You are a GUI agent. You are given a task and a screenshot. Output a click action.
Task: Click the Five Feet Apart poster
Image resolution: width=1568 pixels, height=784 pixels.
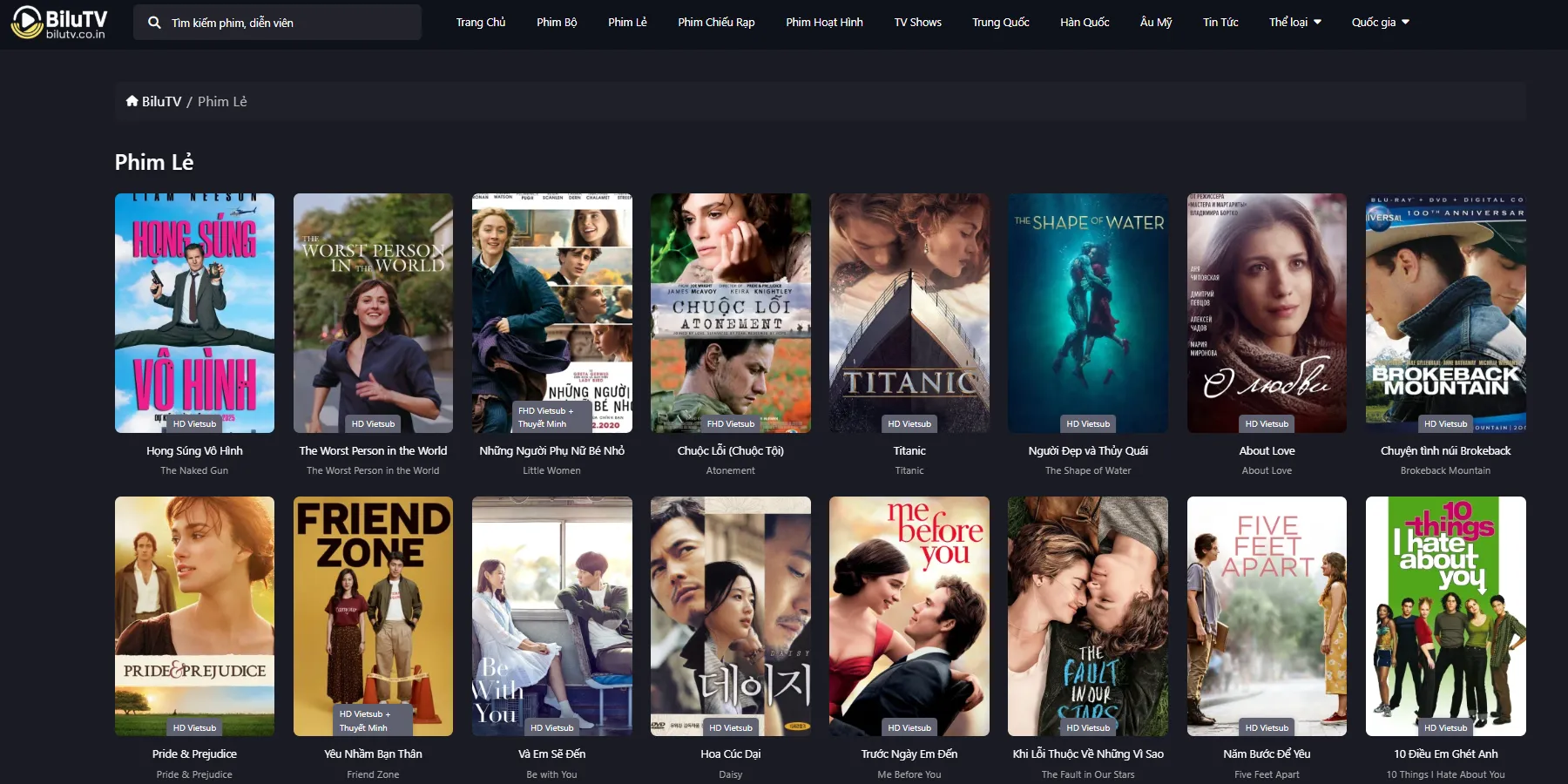point(1267,616)
